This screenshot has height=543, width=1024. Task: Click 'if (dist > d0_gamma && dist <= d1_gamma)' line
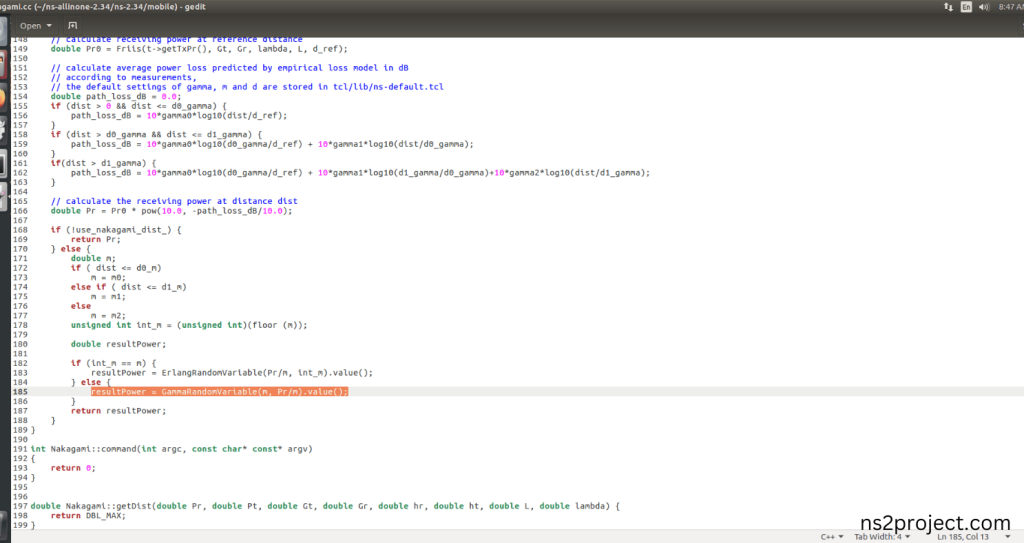(x=156, y=135)
